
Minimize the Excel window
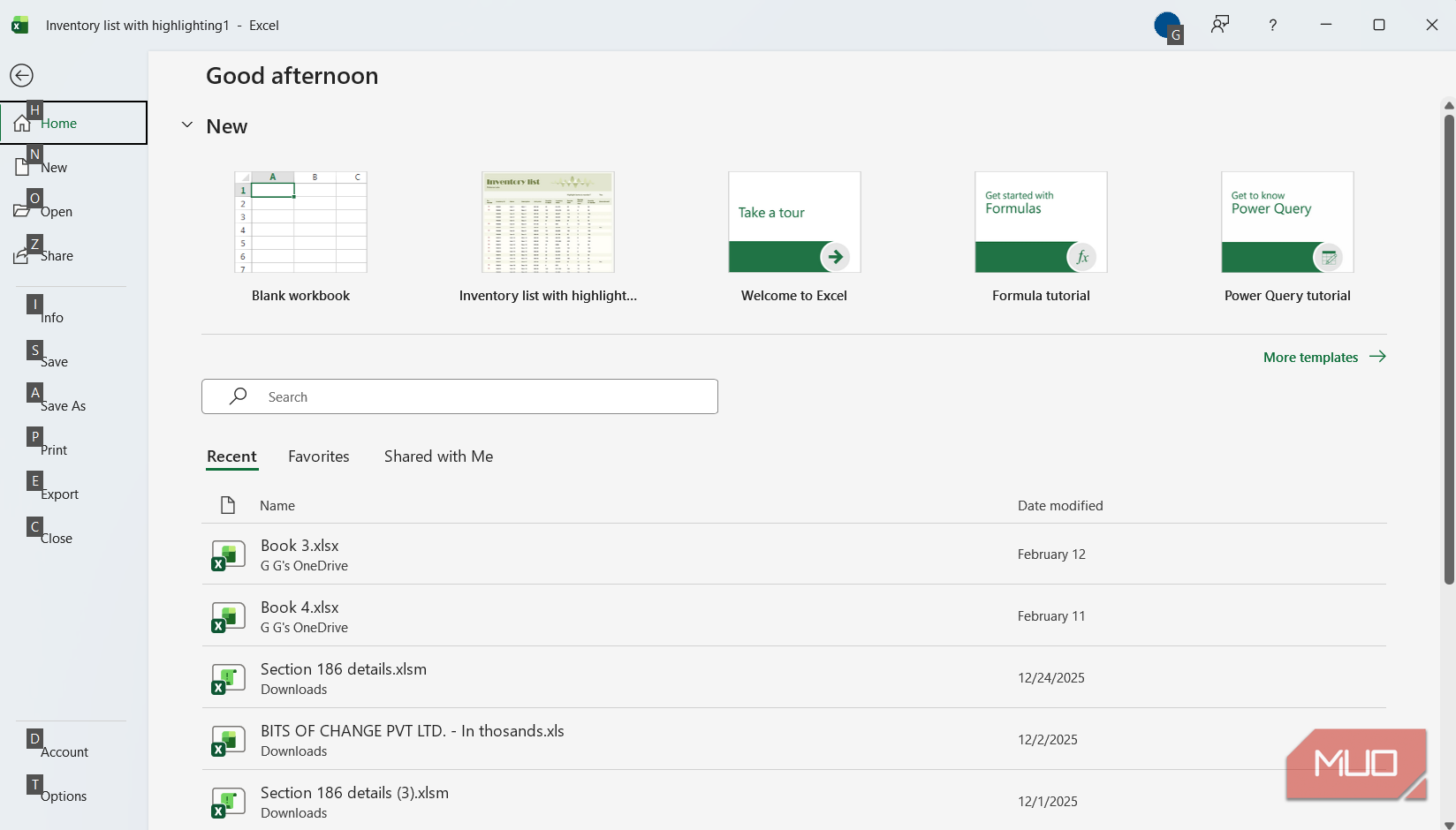(1326, 25)
